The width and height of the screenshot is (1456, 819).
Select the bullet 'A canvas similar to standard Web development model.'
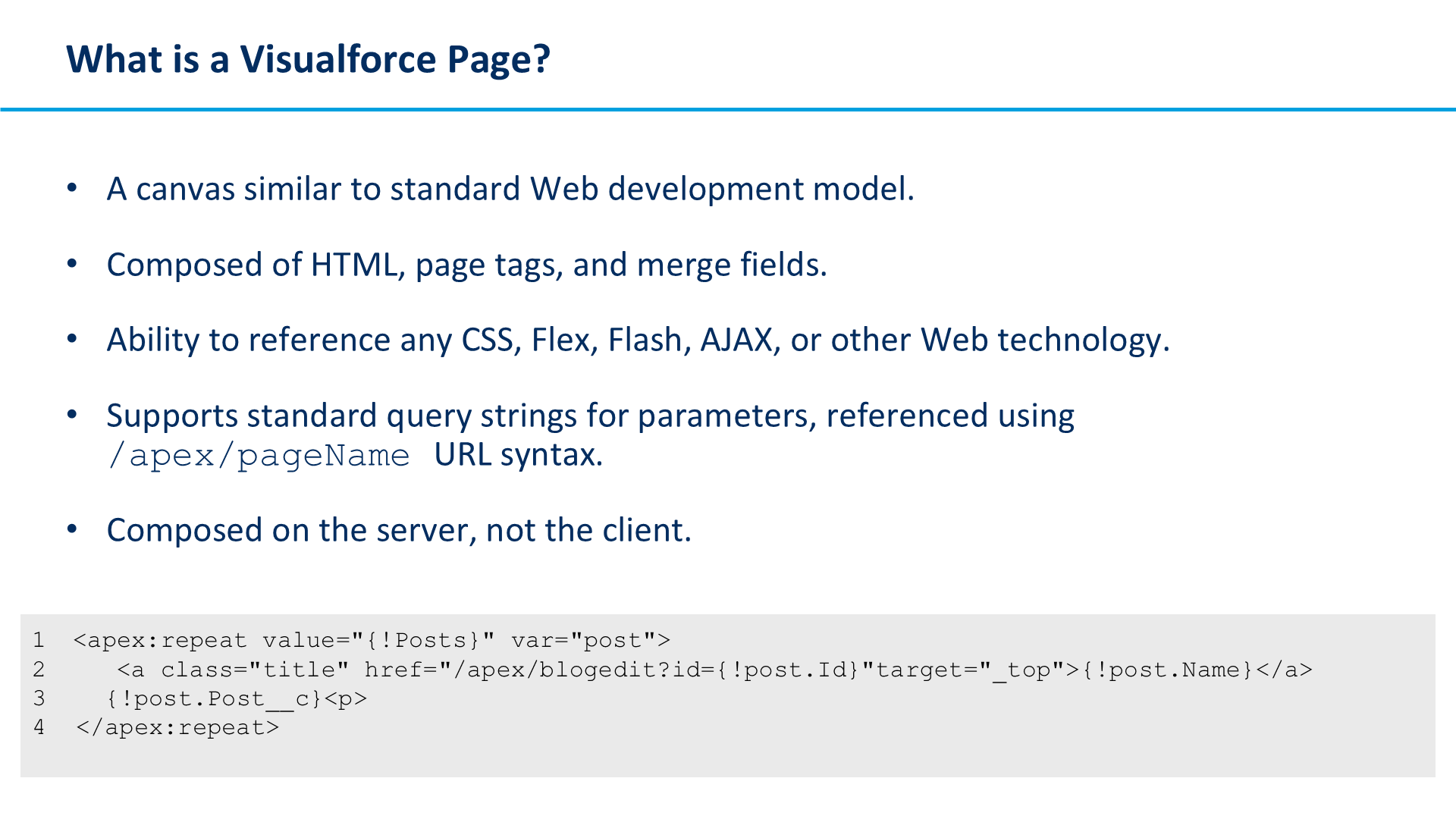tap(510, 189)
